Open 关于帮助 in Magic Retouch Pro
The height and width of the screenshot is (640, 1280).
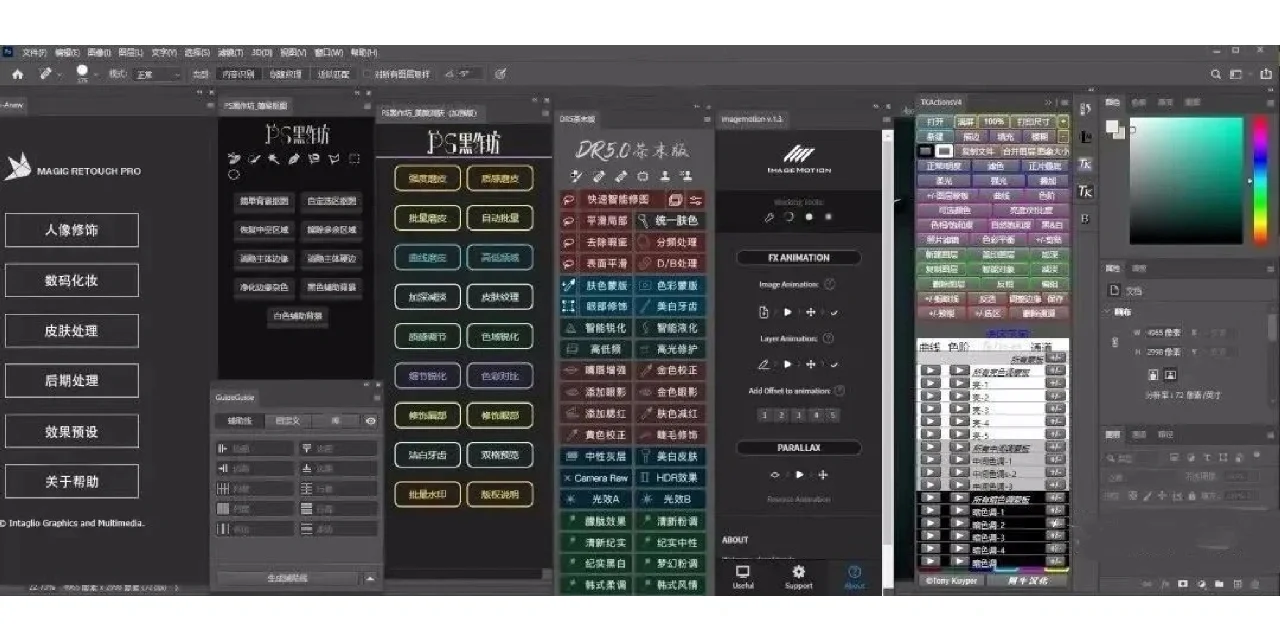[72, 481]
